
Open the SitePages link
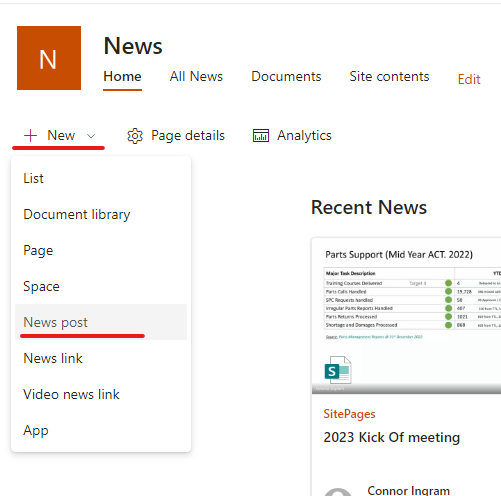[x=349, y=414]
